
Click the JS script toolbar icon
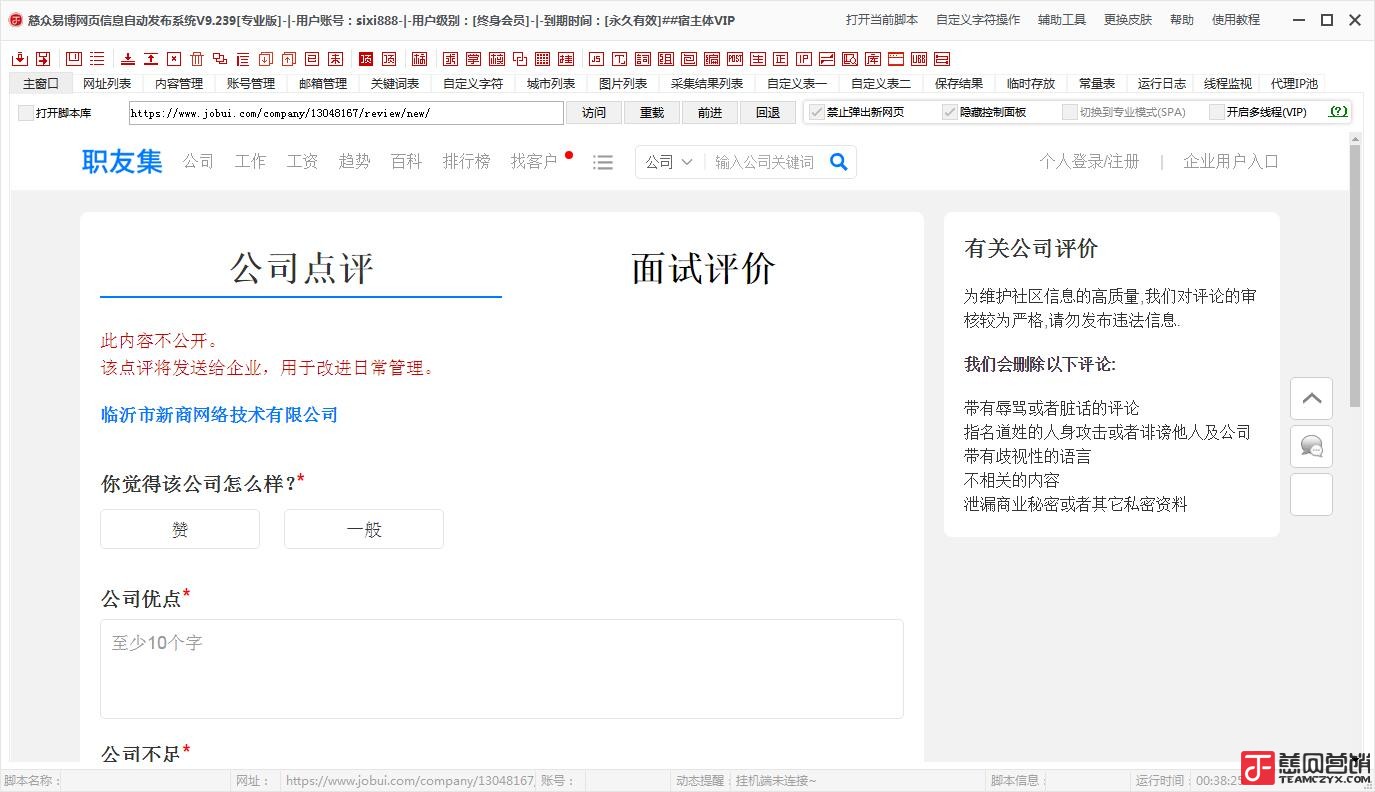pos(595,59)
